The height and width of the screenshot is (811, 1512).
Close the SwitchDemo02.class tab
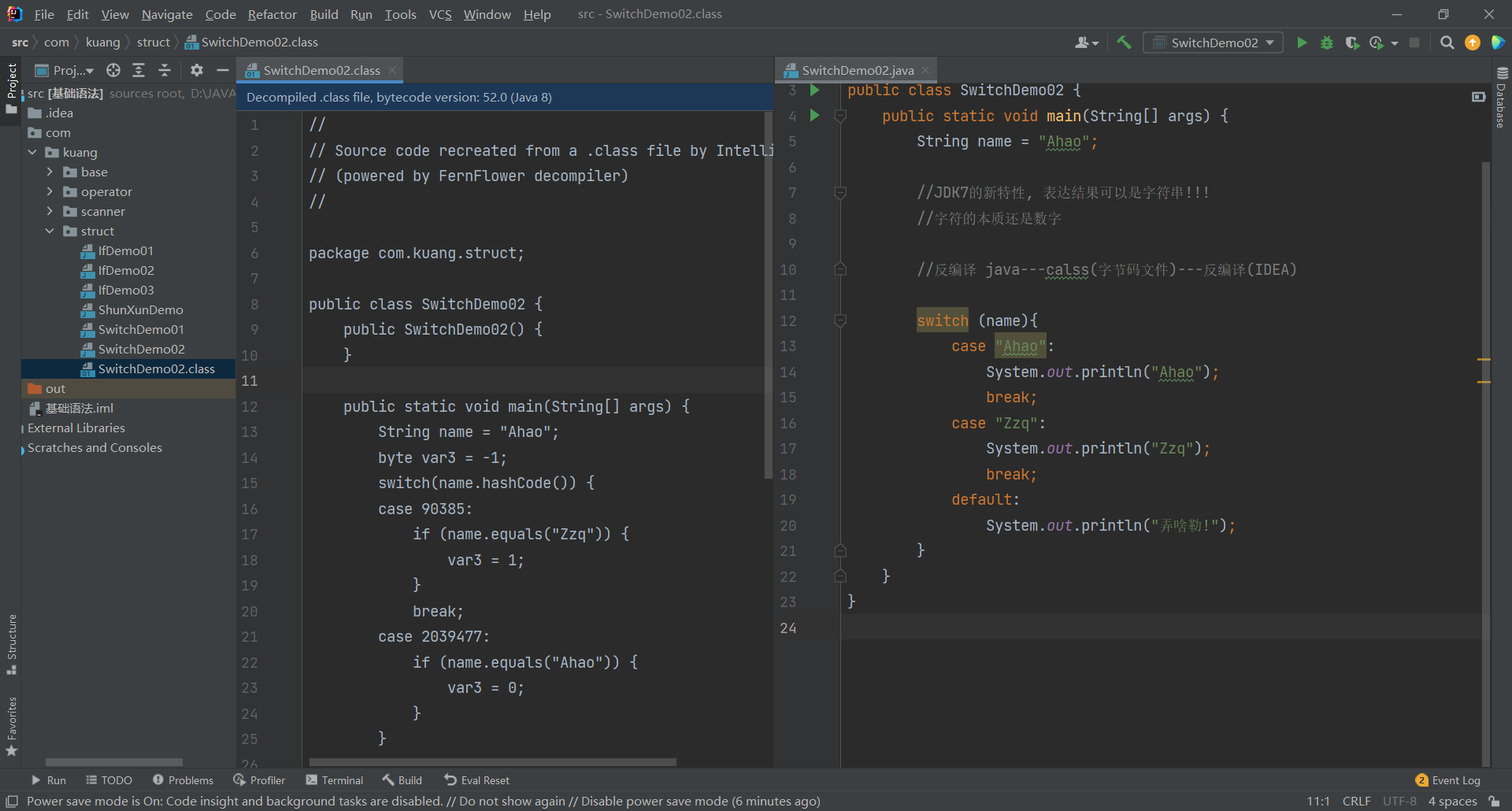[392, 70]
